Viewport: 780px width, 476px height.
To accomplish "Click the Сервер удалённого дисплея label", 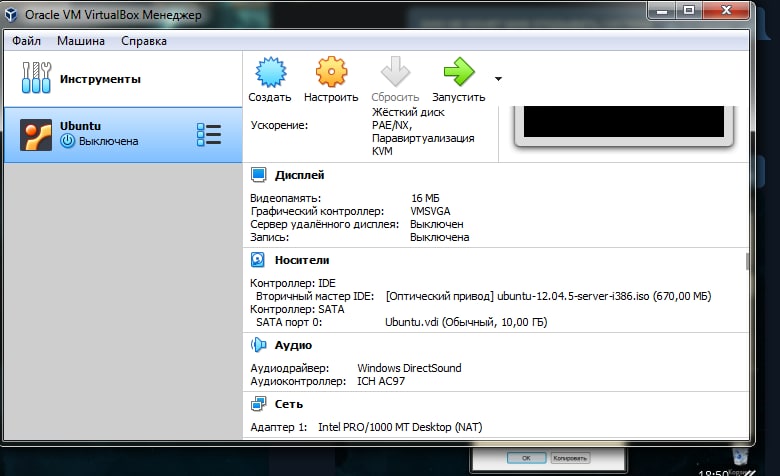I will pyautogui.click(x=325, y=224).
